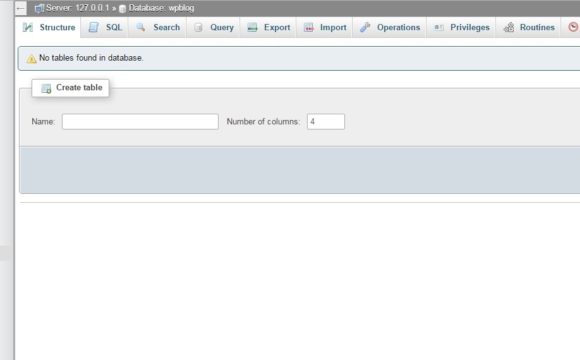Viewport: 580px width, 360px height.
Task: Click the Export tab icon
Action: tap(252, 27)
